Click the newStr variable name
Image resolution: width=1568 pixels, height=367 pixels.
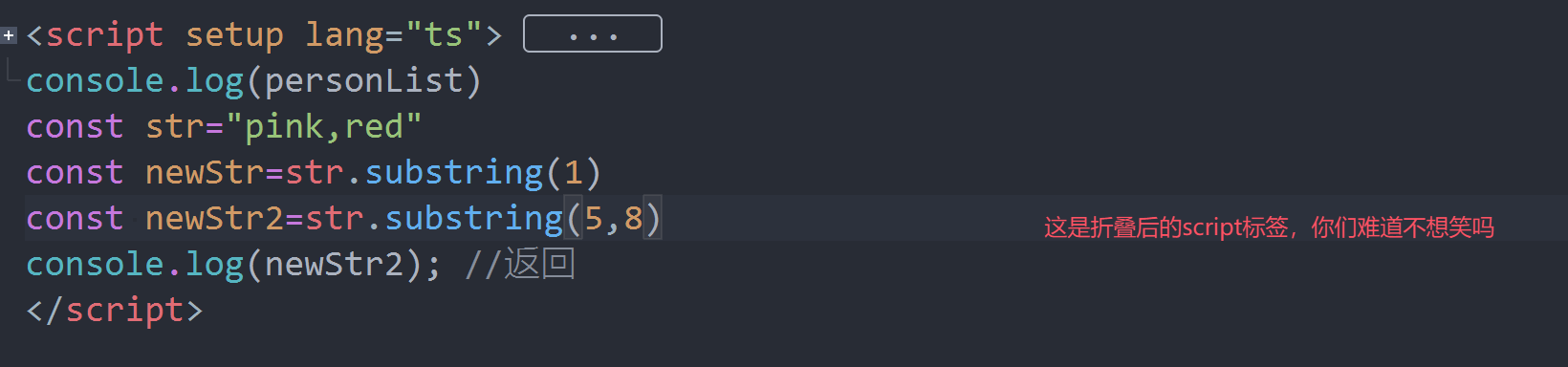click(x=205, y=173)
